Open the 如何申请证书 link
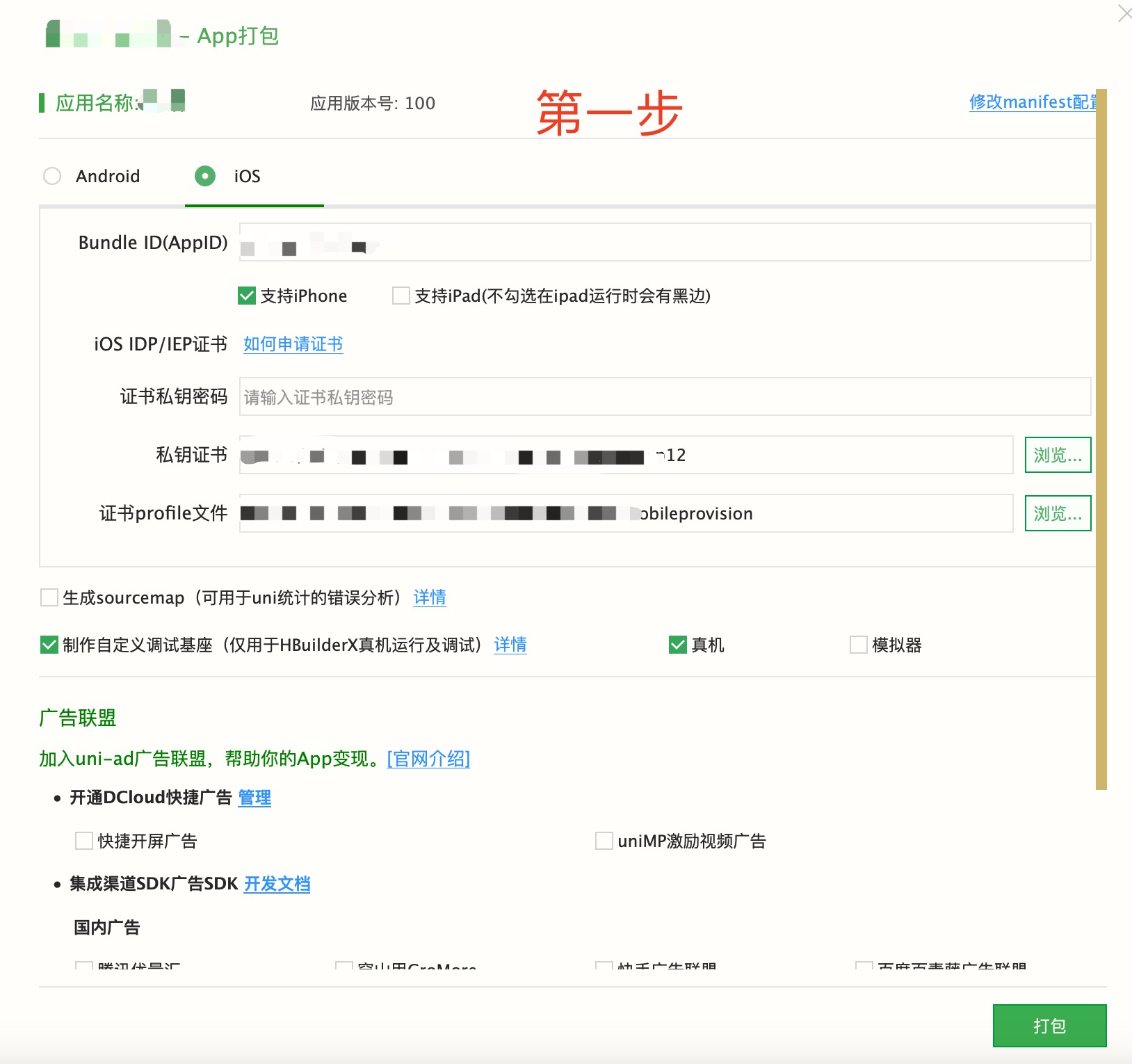 [x=293, y=344]
